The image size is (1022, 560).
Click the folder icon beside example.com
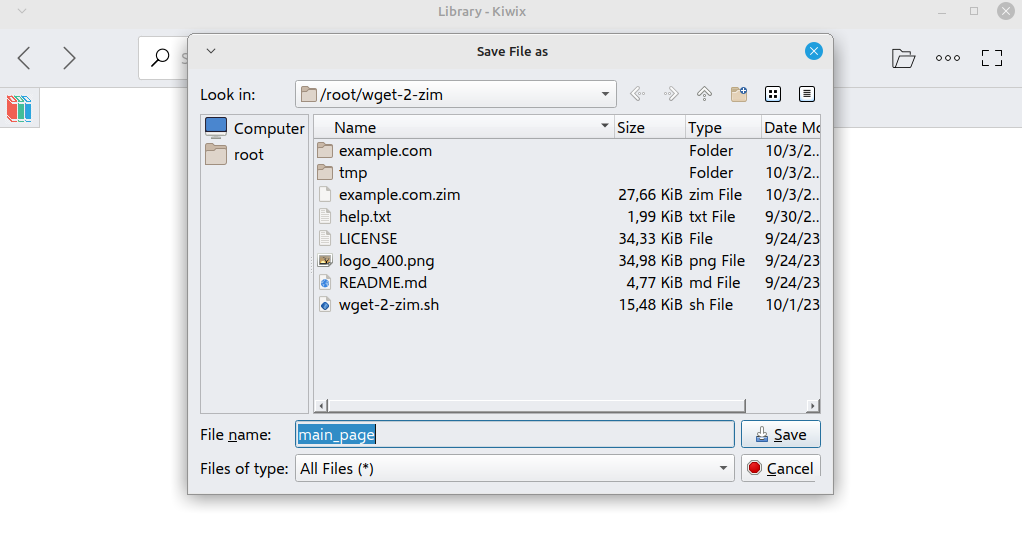pos(325,151)
